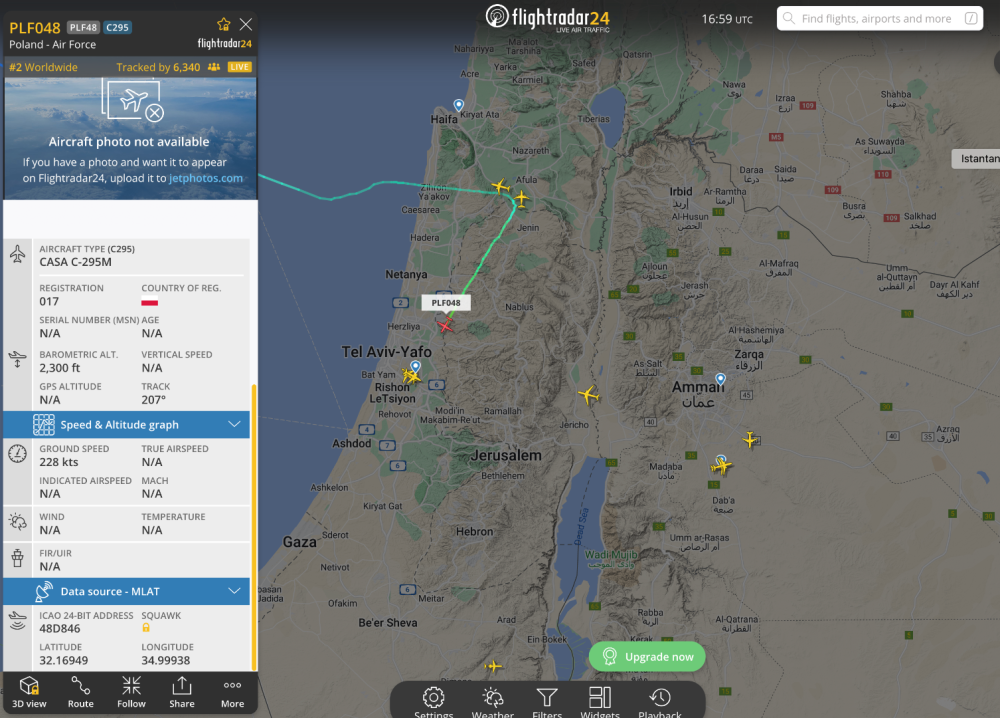Click the flight panel's yellow scrollbar
Screen dimensions: 1000x718
tap(254, 527)
